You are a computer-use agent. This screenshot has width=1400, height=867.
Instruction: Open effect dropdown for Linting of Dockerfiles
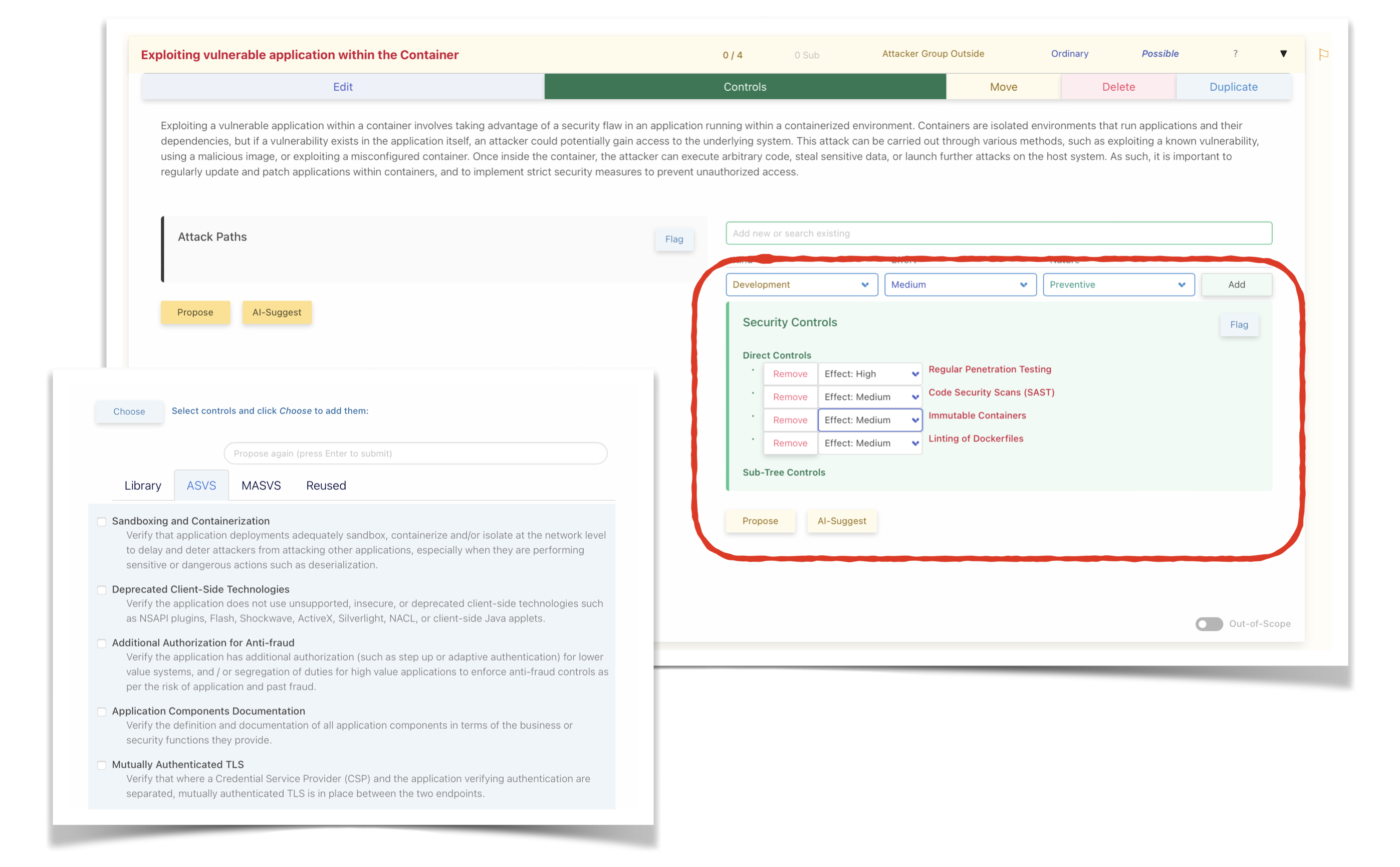(869, 443)
